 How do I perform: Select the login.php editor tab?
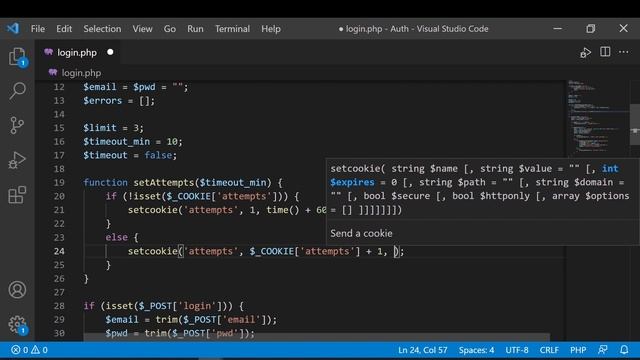click(x=77, y=53)
